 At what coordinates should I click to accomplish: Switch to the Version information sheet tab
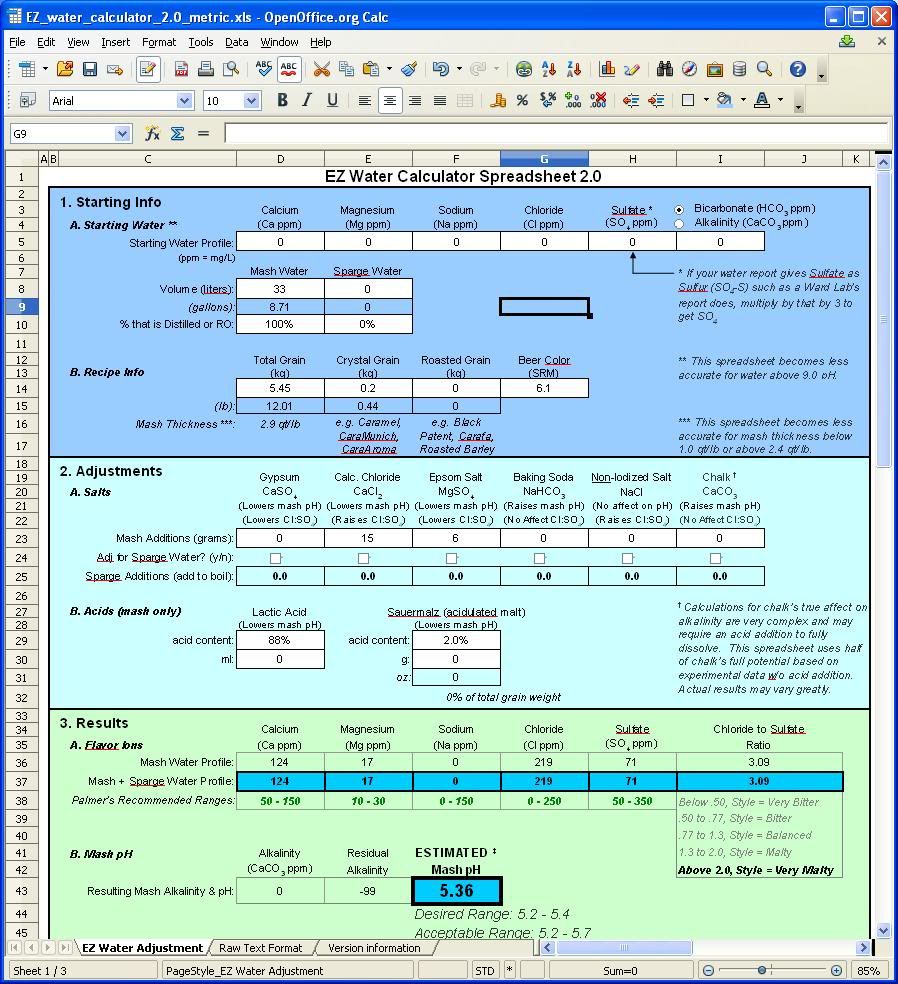click(x=374, y=948)
